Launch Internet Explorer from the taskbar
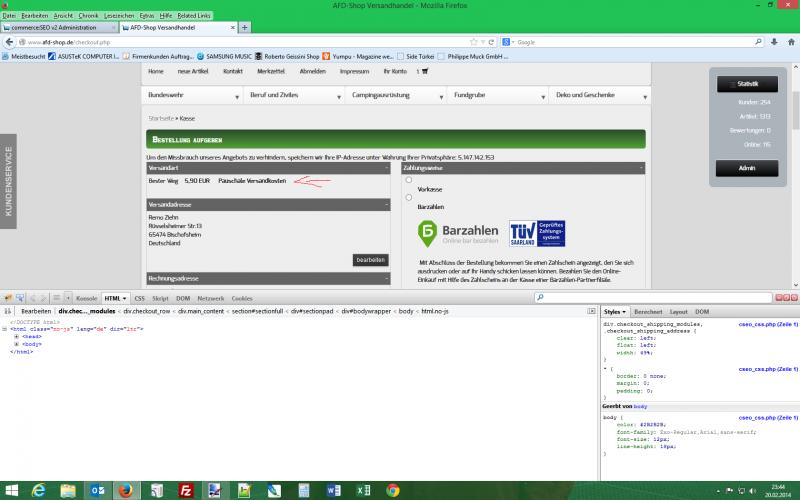 coord(39,490)
